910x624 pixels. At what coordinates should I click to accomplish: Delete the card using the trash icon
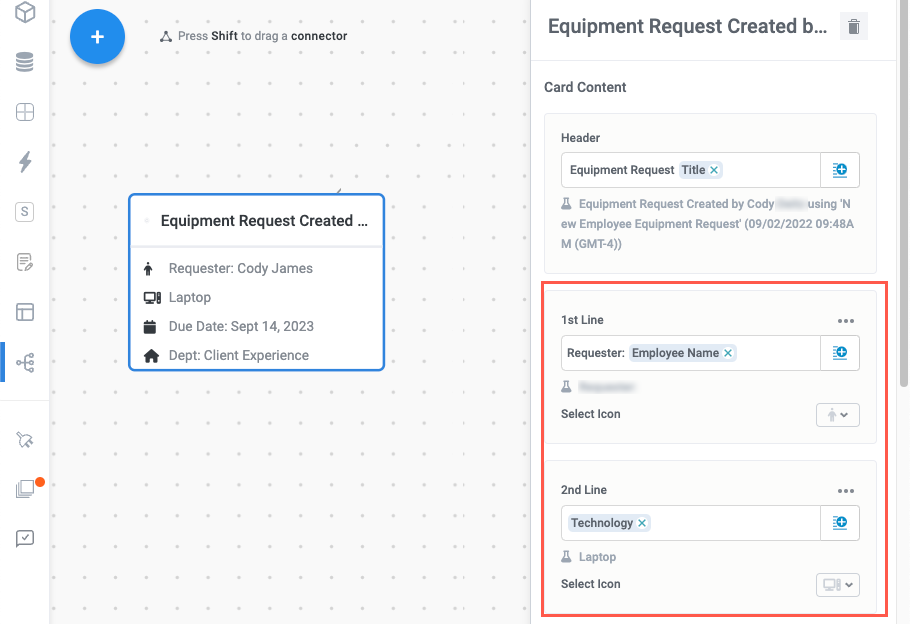(x=853, y=26)
